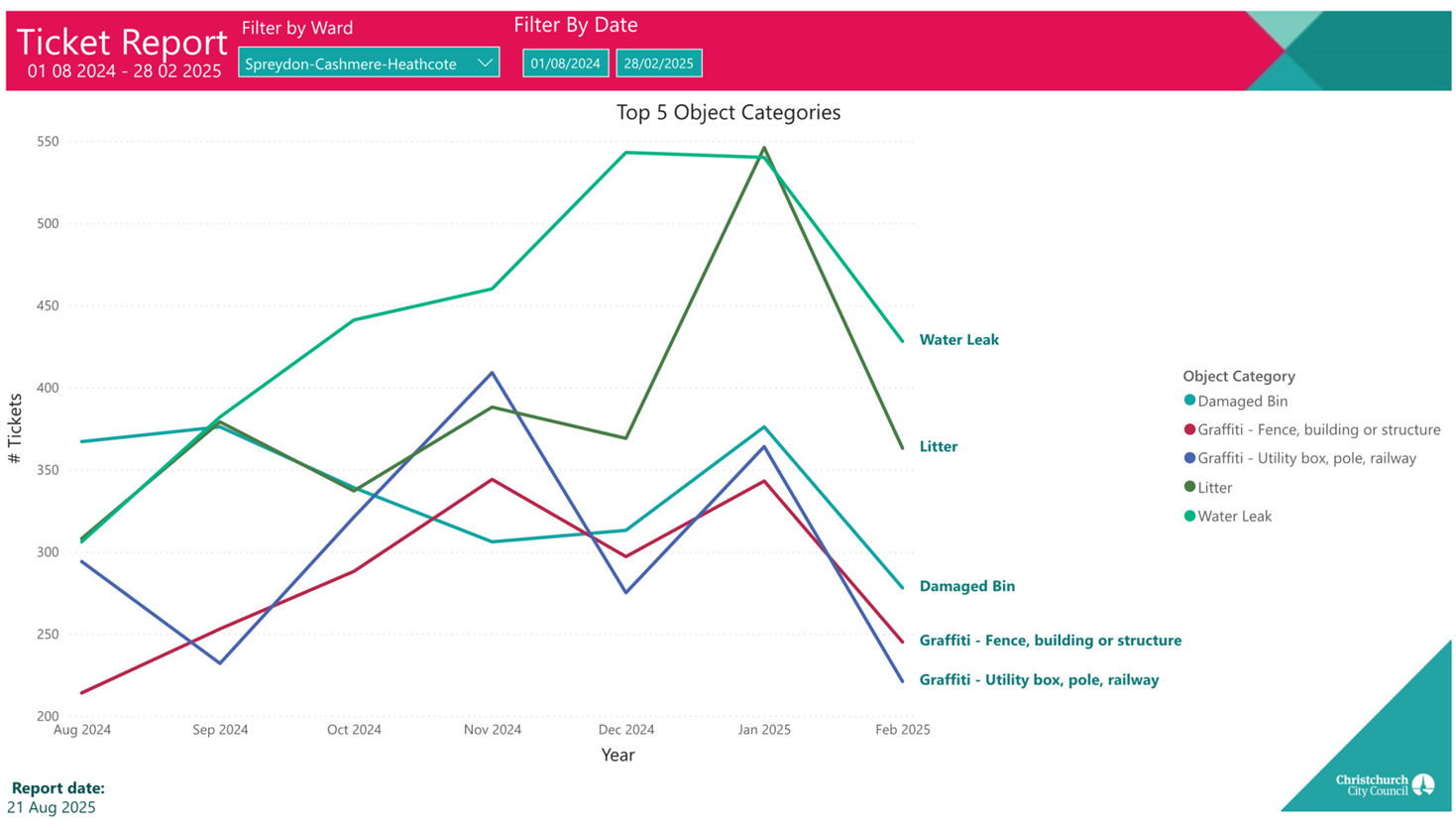Click the start date field 01/08/2024
The height and width of the screenshot is (830, 1456).
(x=565, y=63)
